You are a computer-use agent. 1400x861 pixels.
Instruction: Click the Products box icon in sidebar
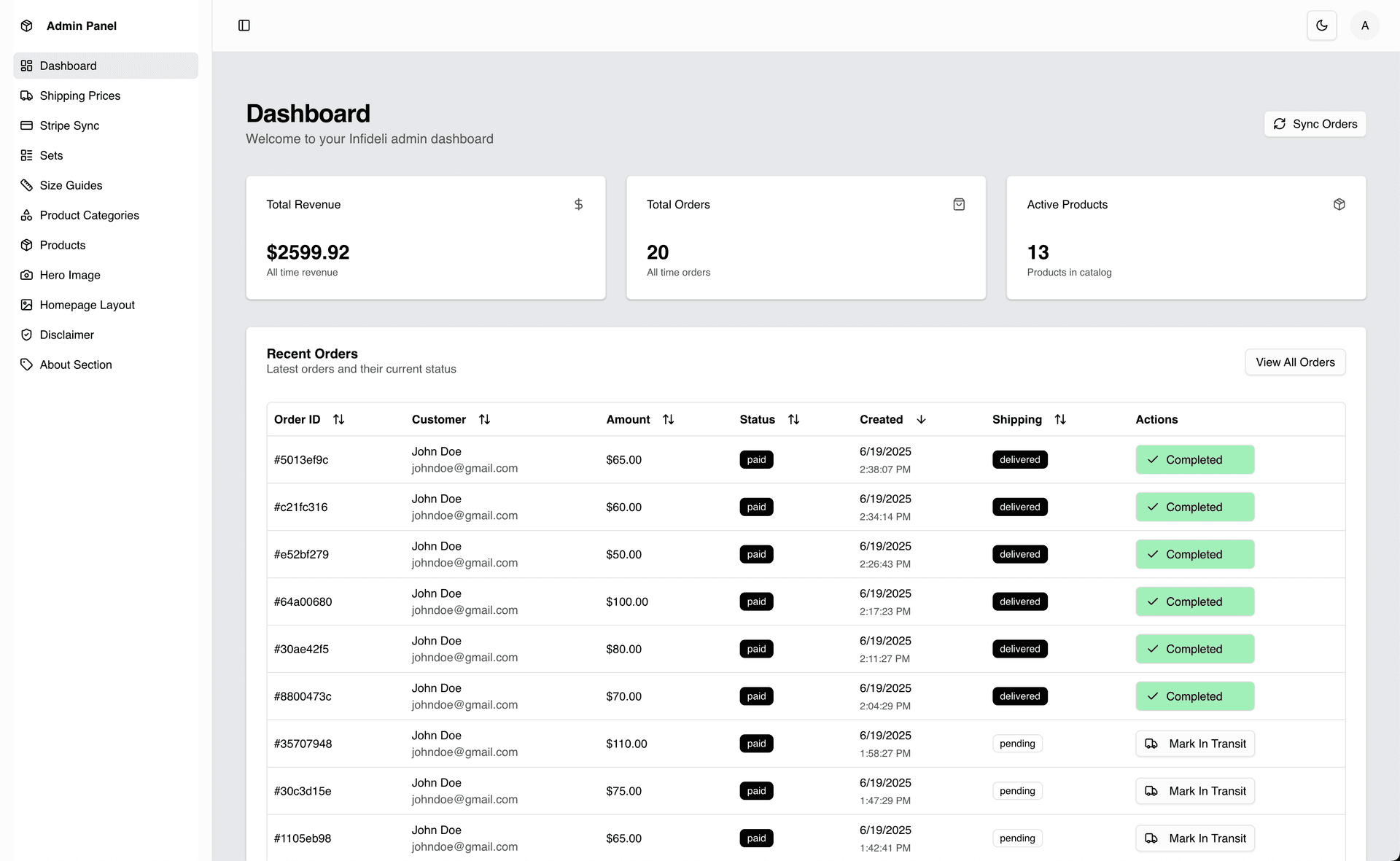27,245
